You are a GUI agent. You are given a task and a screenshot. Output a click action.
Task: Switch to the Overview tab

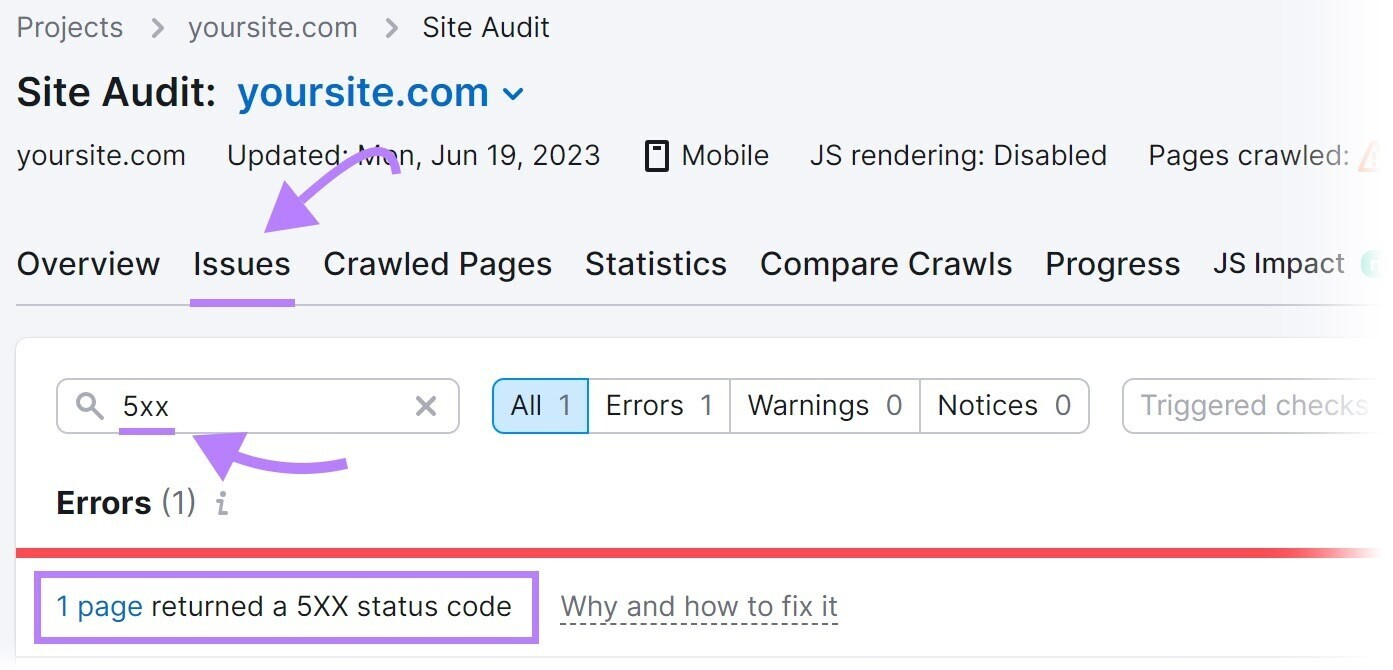88,264
